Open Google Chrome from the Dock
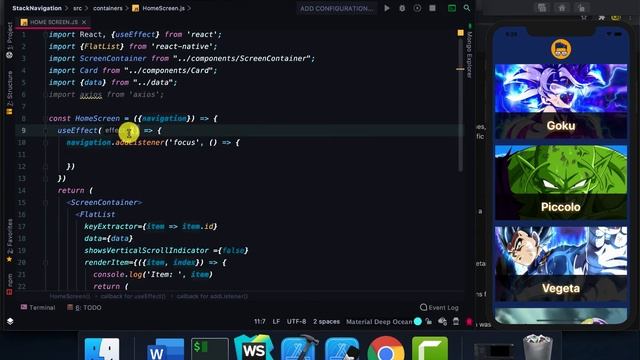640x360 pixels. (x=386, y=349)
